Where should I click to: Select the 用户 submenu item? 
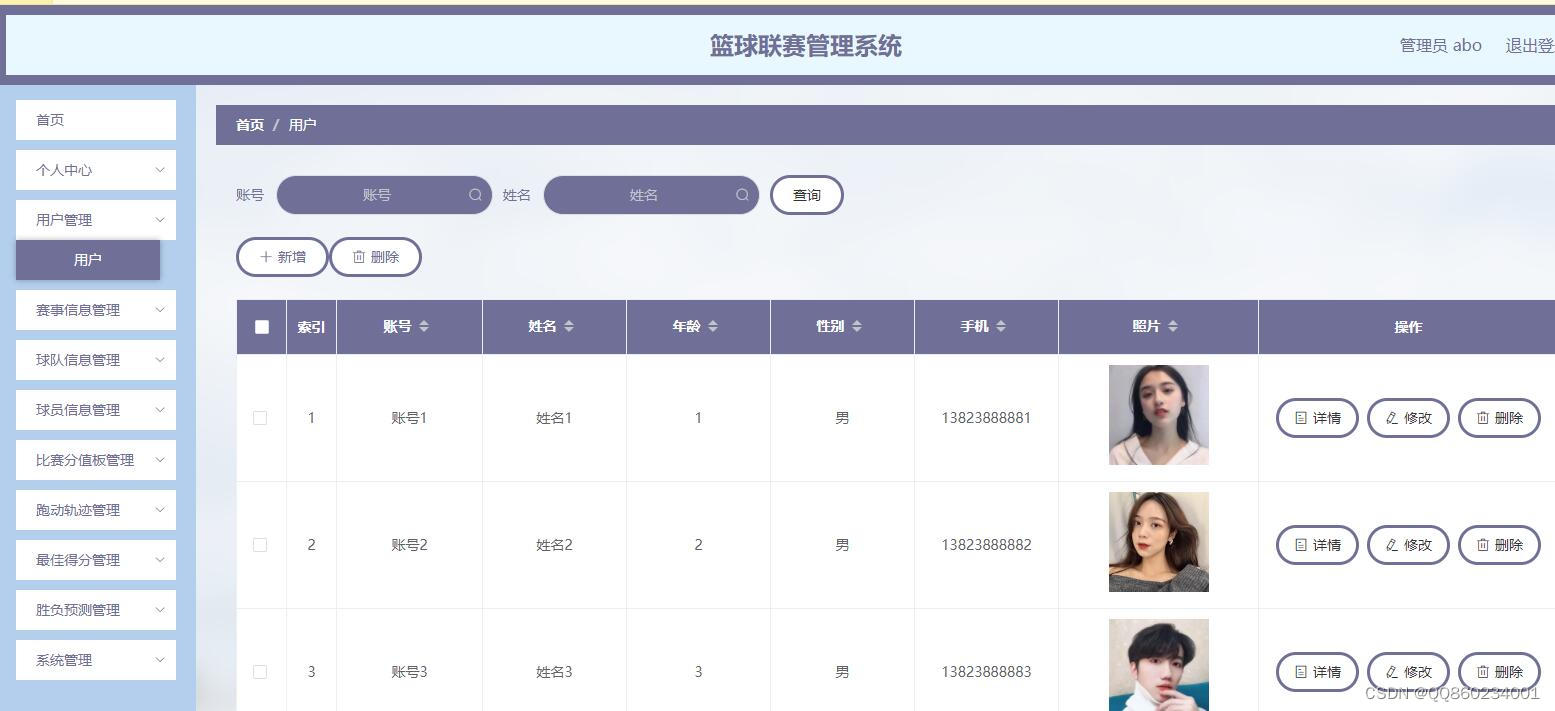pyautogui.click(x=88, y=260)
